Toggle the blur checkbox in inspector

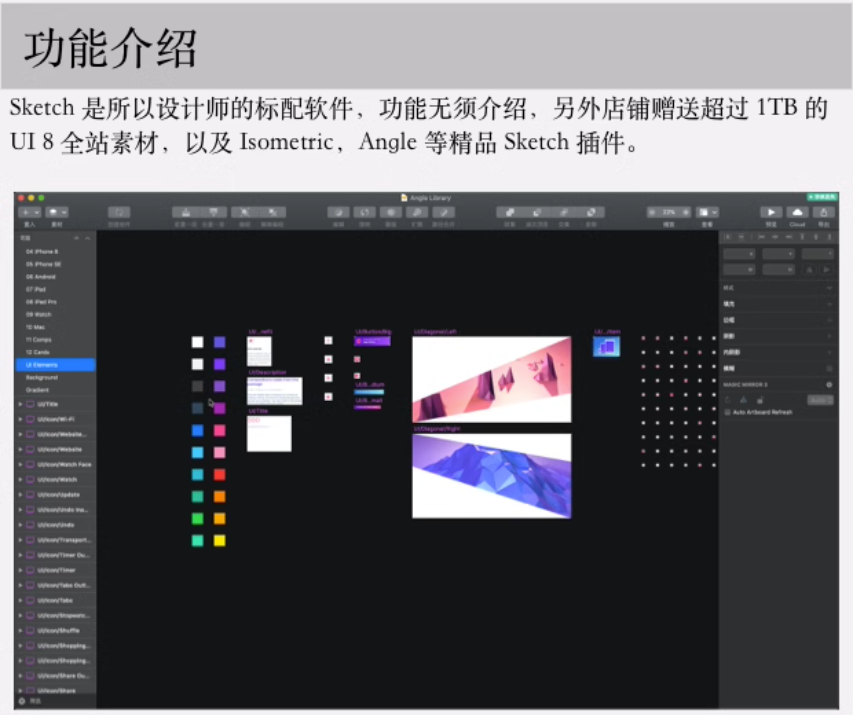pos(829,368)
